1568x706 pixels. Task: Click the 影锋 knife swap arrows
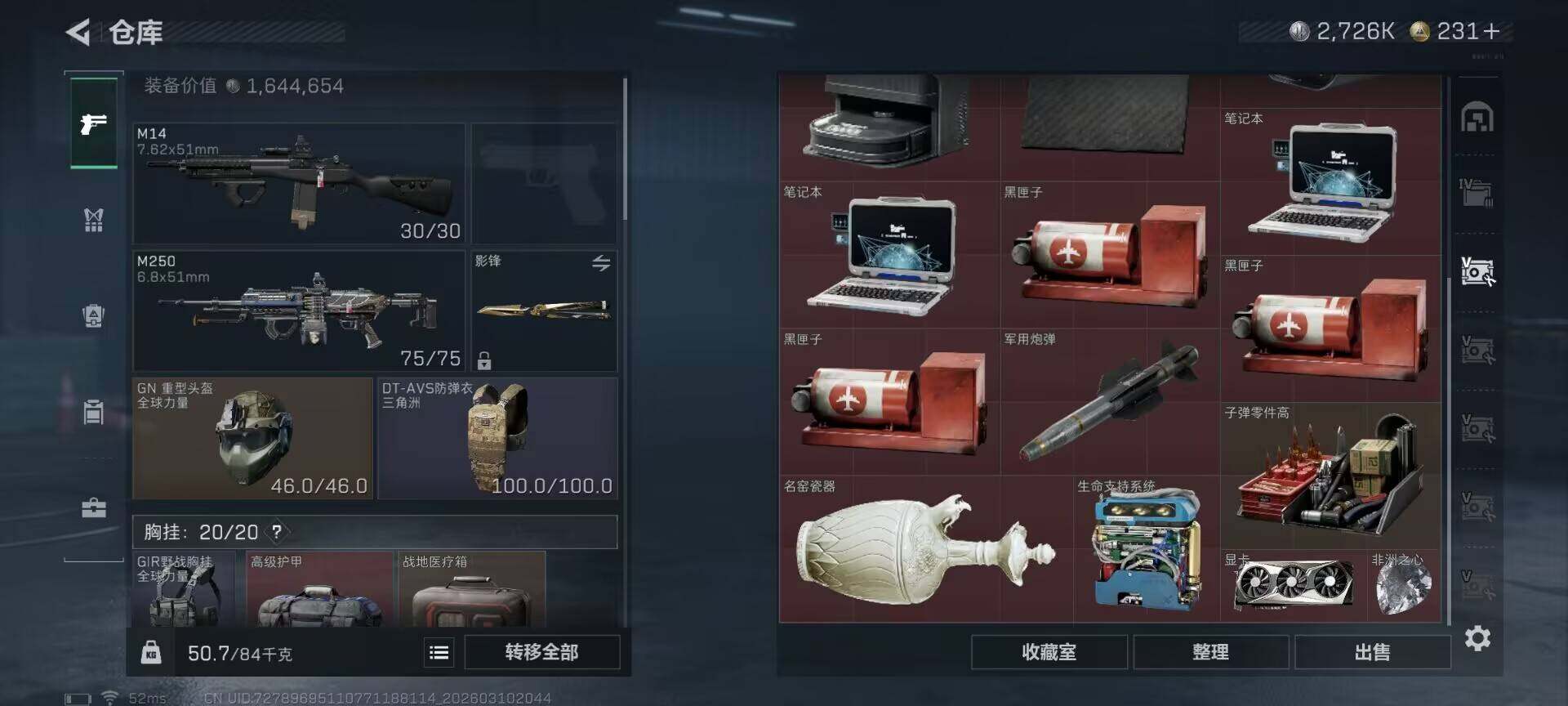pyautogui.click(x=601, y=263)
